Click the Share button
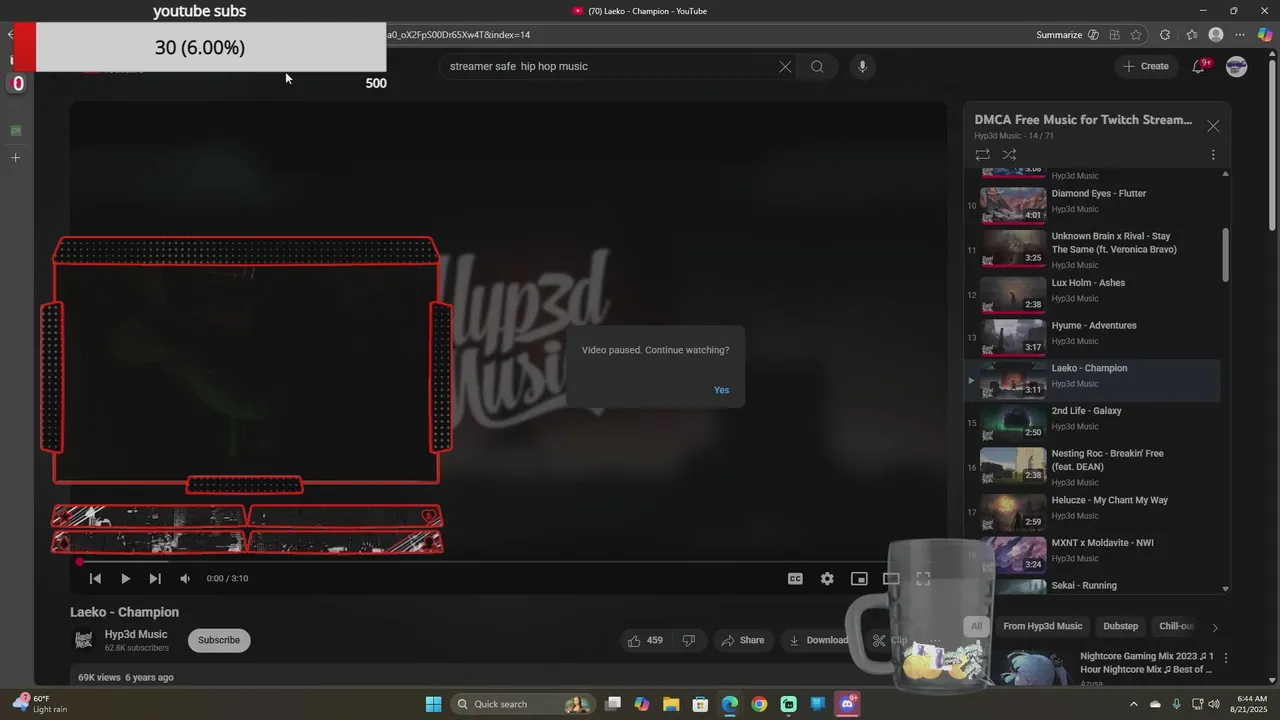This screenshot has width=1280, height=720. 743,640
